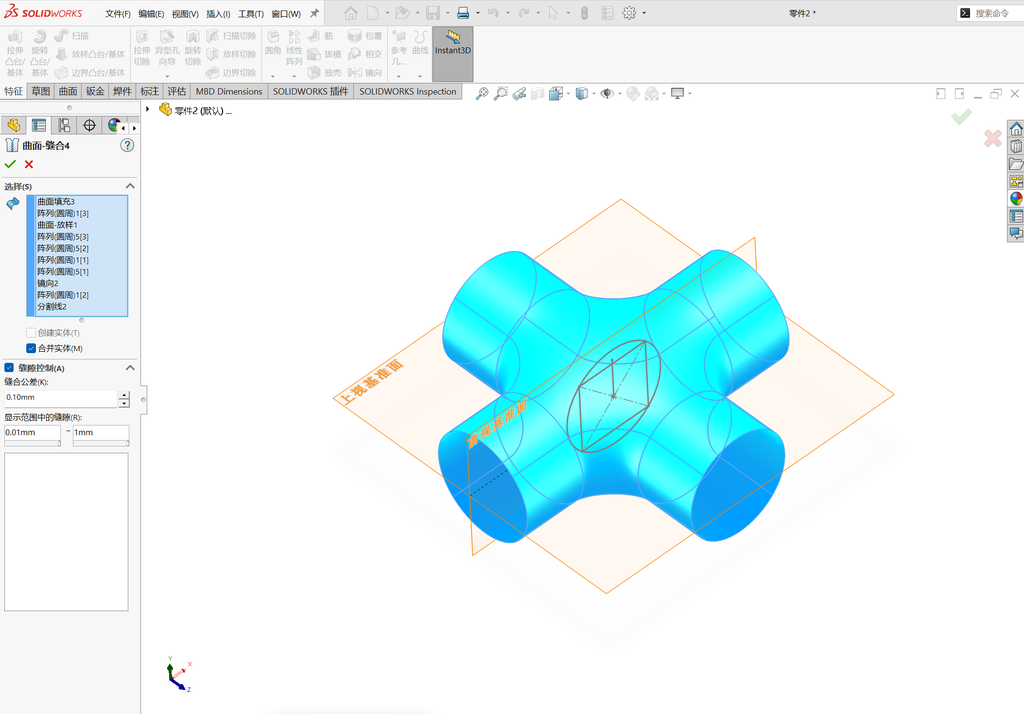Toggle the 缝隙控制 checkbox
Screen dimensions: 1024x714
click(9, 368)
